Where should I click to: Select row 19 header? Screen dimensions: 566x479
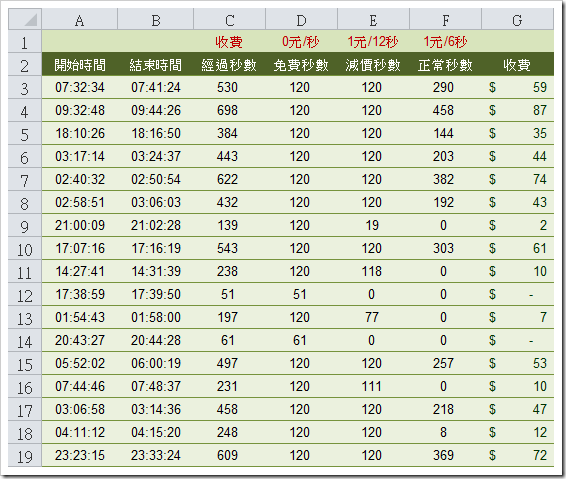pyautogui.click(x=25, y=456)
